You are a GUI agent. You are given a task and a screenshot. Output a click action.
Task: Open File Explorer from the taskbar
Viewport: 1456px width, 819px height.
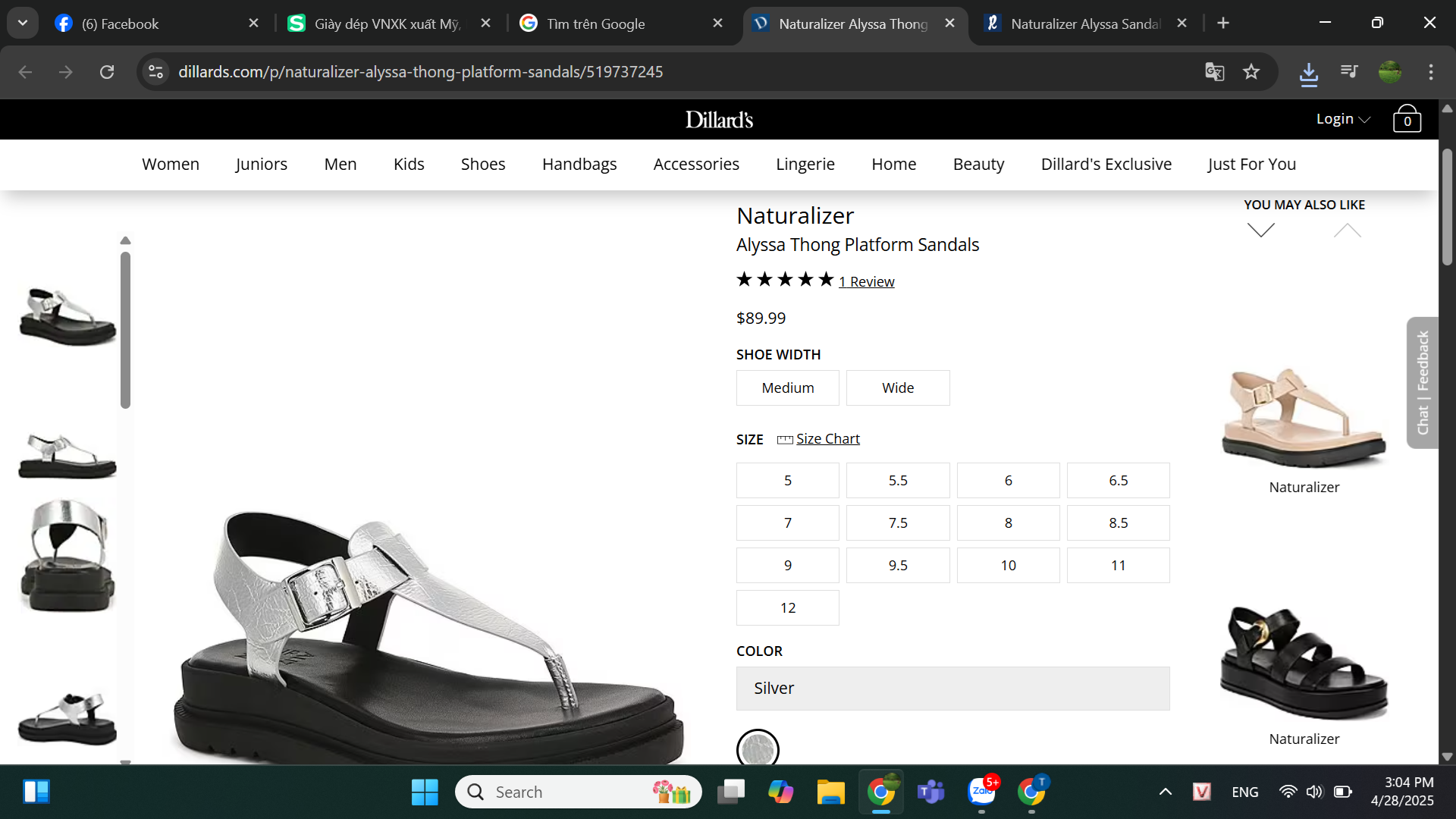[x=830, y=792]
